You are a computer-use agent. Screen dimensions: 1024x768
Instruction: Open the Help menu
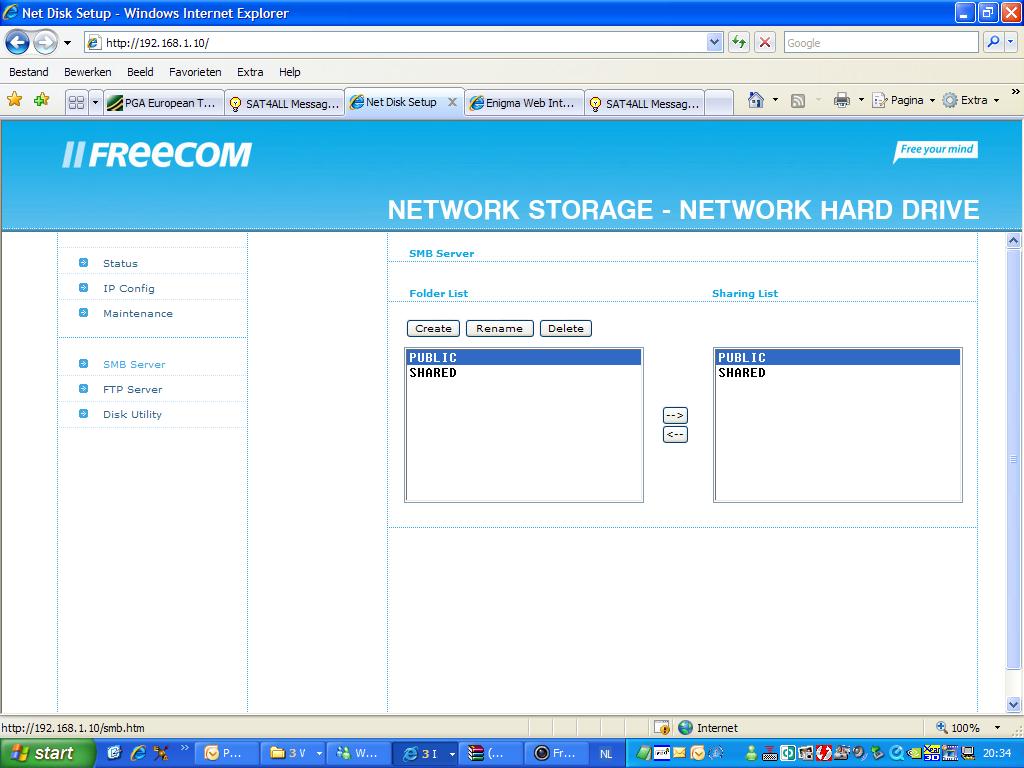(290, 72)
